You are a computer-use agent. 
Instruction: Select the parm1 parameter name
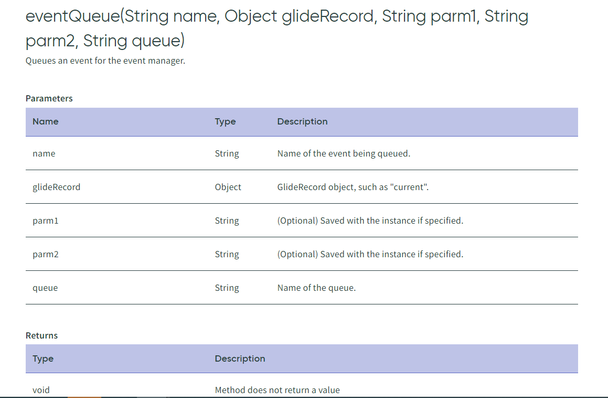pyautogui.click(x=45, y=221)
